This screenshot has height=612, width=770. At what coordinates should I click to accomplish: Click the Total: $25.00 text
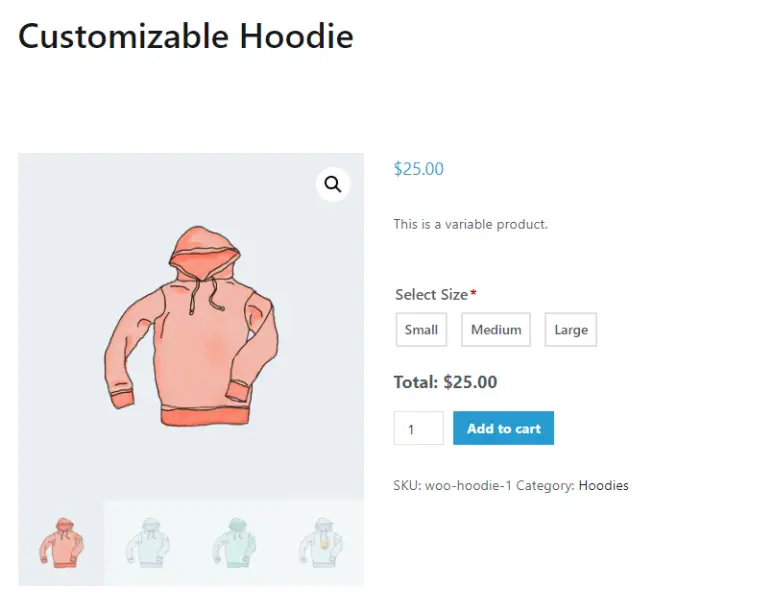click(x=445, y=382)
